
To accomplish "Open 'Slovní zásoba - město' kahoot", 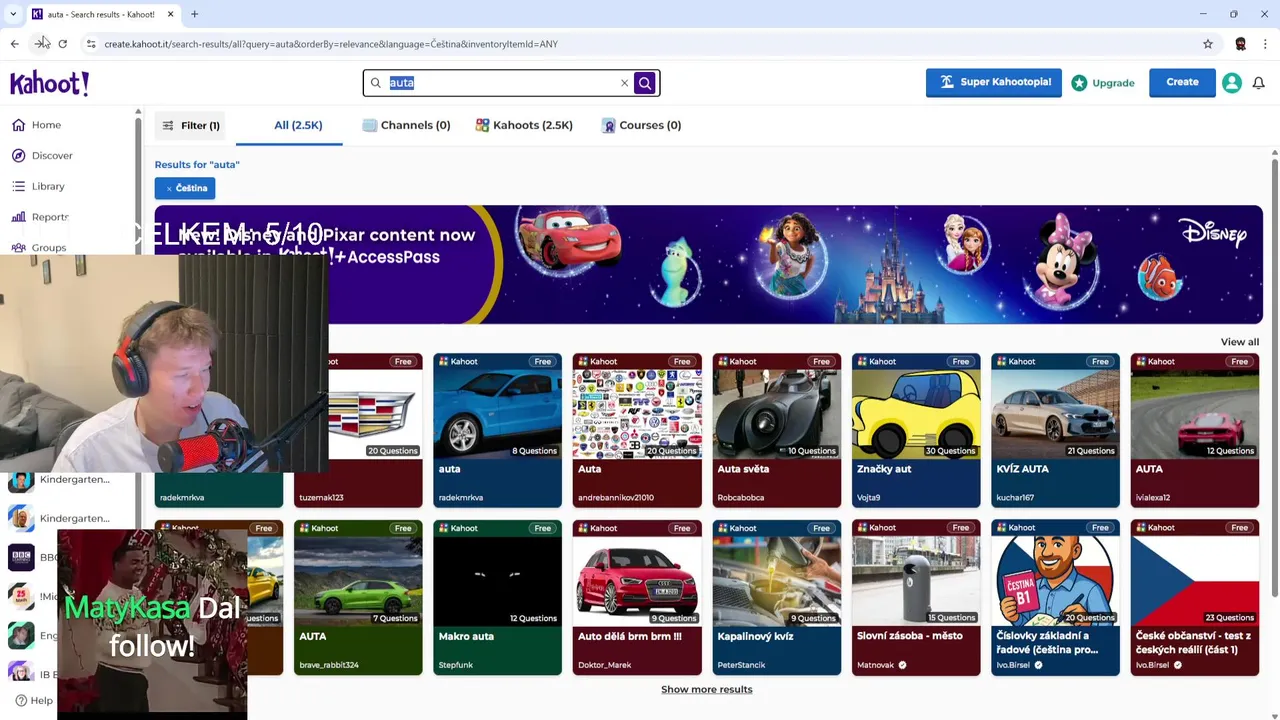I will [x=916, y=598].
